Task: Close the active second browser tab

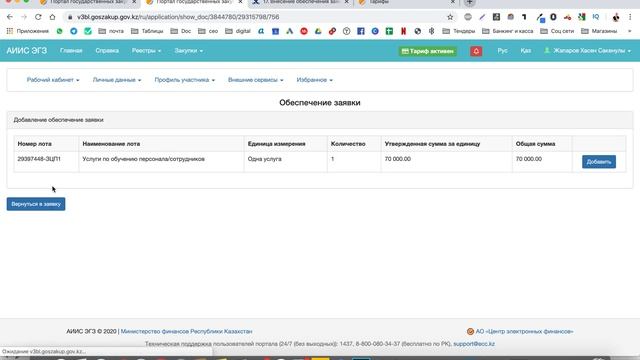Action: (240, 2)
